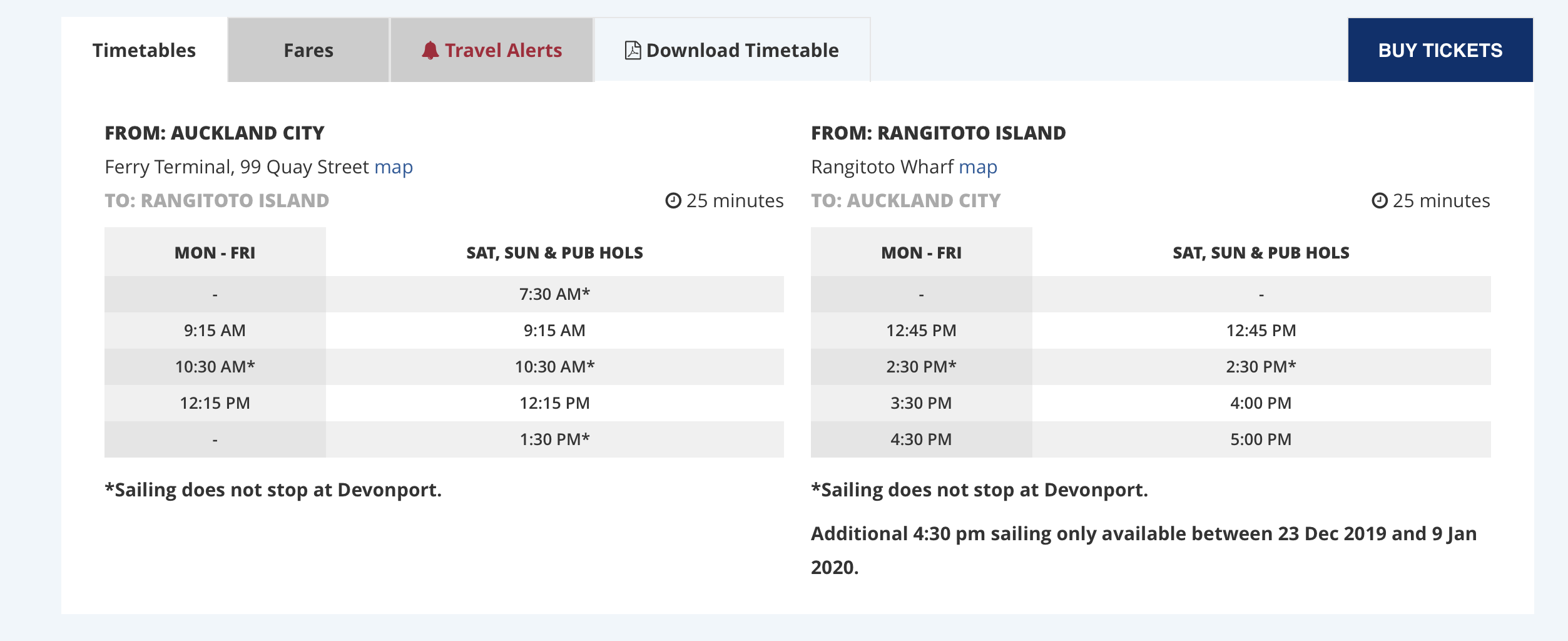The image size is (1568, 641).
Task: Open the Fares tab
Action: 308,50
